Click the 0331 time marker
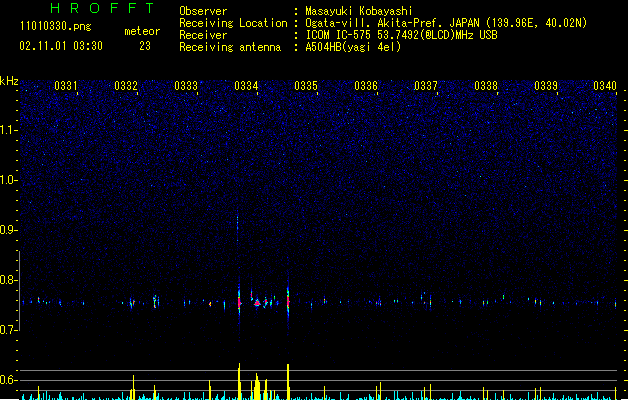The width and height of the screenshot is (629, 400). [65, 86]
